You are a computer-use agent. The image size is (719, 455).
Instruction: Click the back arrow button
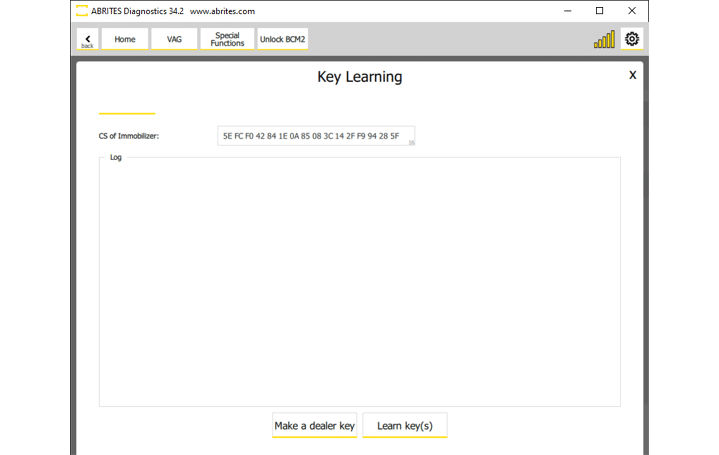[x=87, y=40]
